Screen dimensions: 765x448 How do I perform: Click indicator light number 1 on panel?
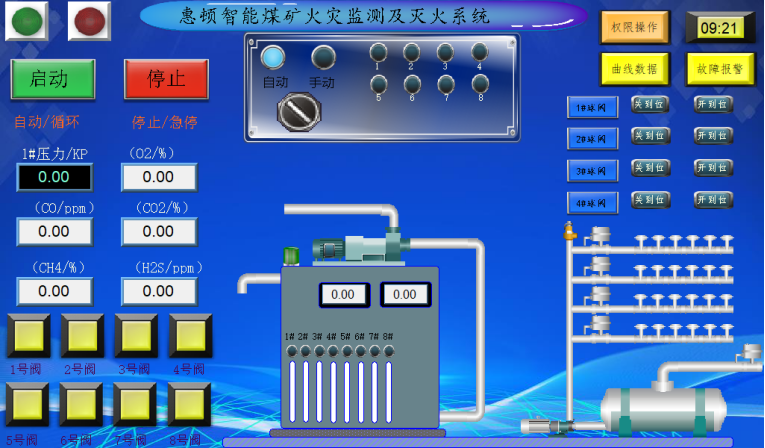click(378, 51)
